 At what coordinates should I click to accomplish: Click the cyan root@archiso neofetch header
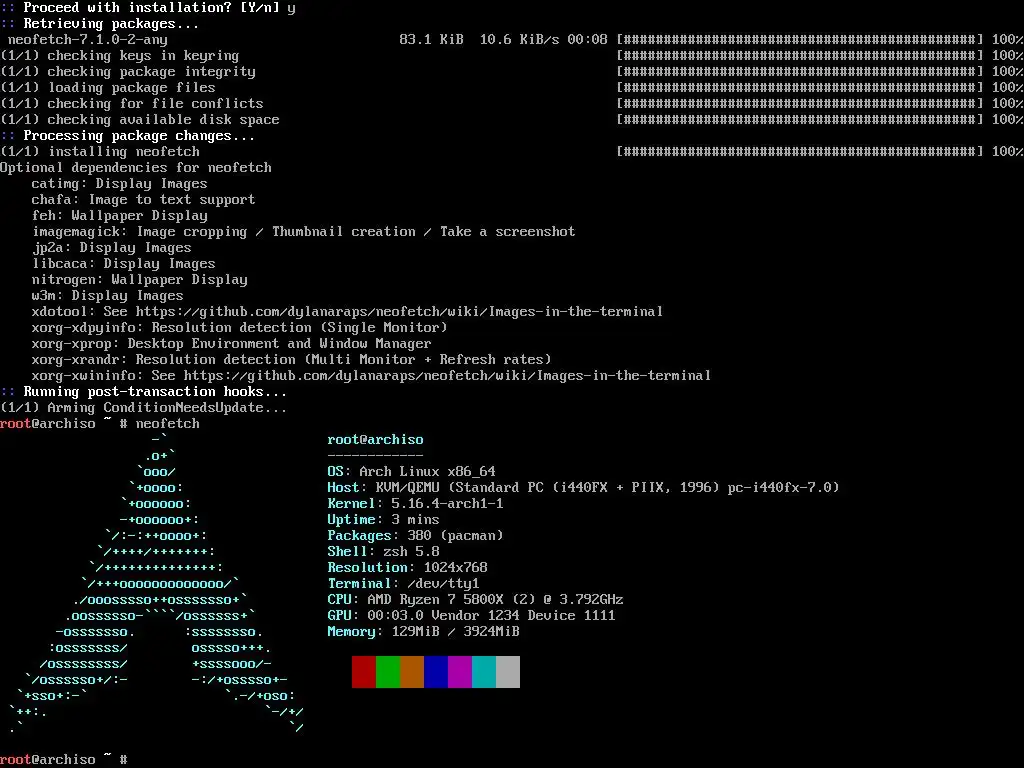[375, 440]
